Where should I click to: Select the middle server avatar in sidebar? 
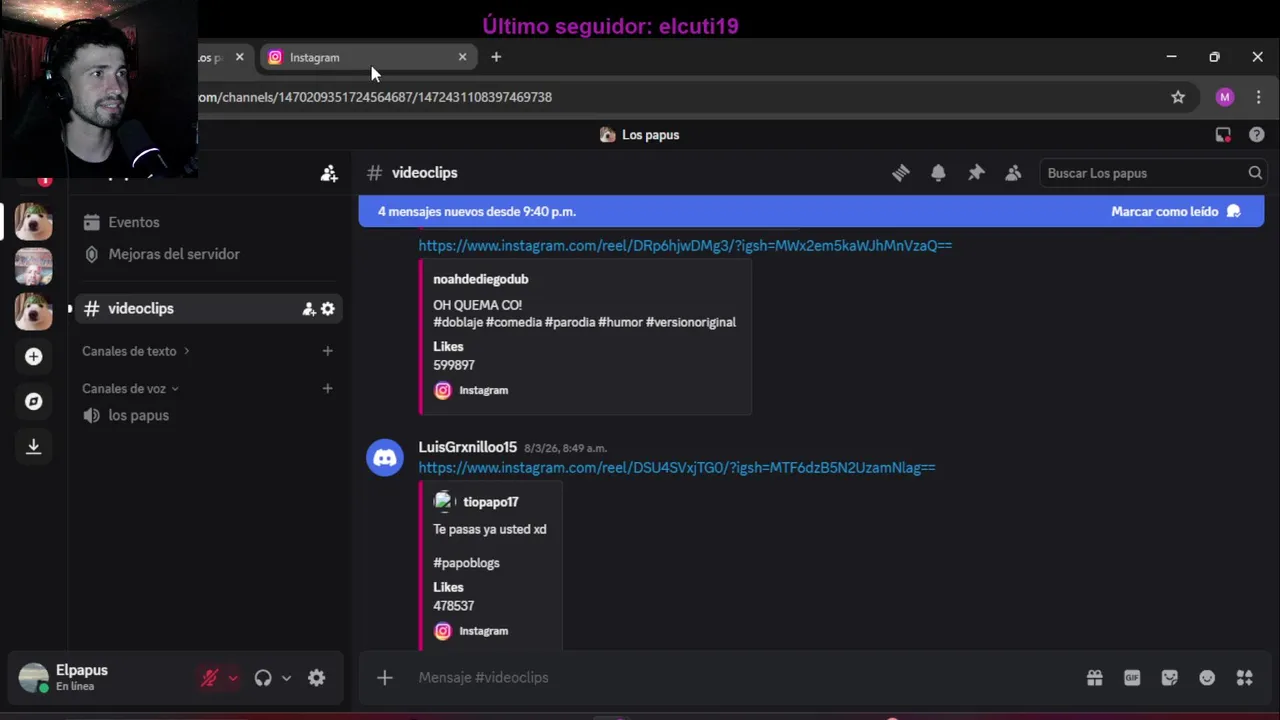point(34,267)
